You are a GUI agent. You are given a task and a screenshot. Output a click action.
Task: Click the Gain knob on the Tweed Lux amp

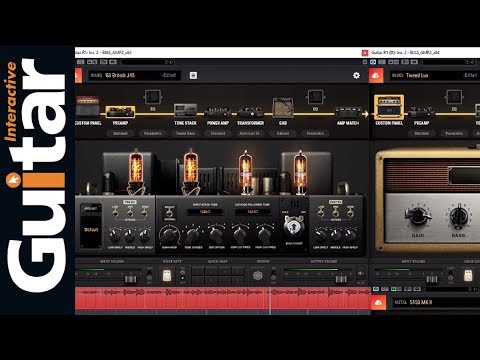(418, 217)
